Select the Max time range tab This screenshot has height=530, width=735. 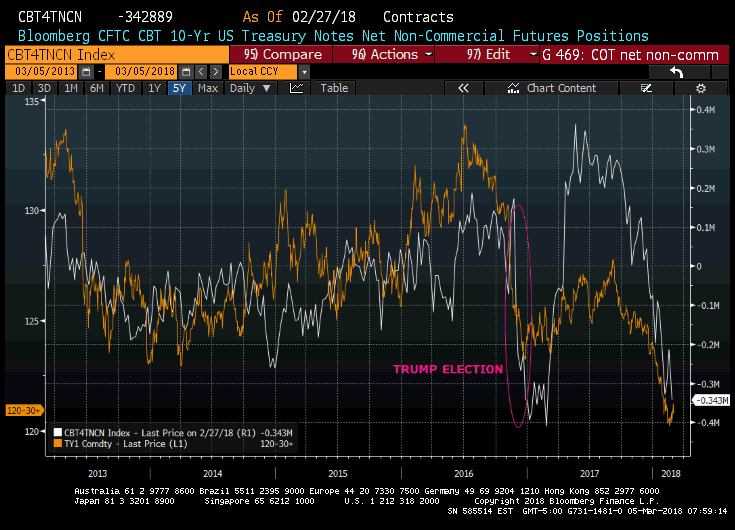tap(208, 88)
